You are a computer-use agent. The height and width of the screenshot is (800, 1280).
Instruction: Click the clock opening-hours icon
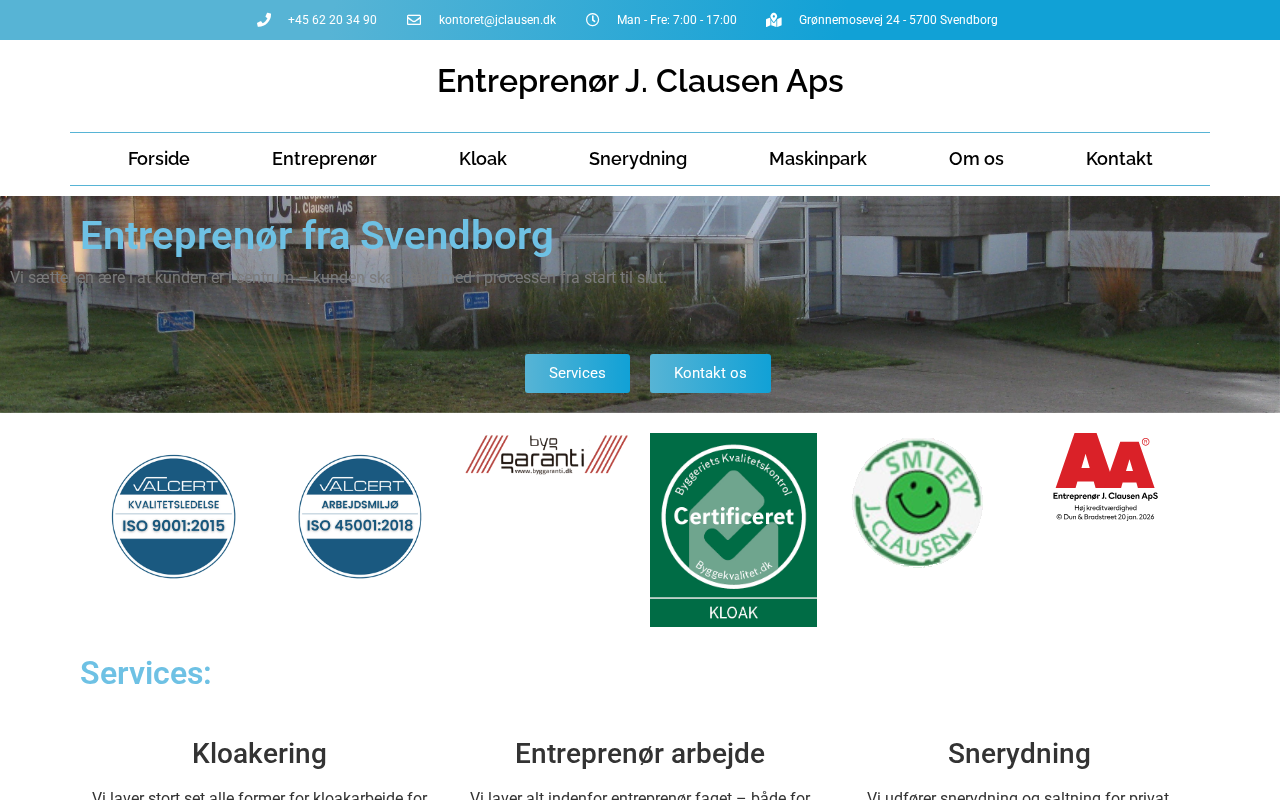(x=592, y=20)
